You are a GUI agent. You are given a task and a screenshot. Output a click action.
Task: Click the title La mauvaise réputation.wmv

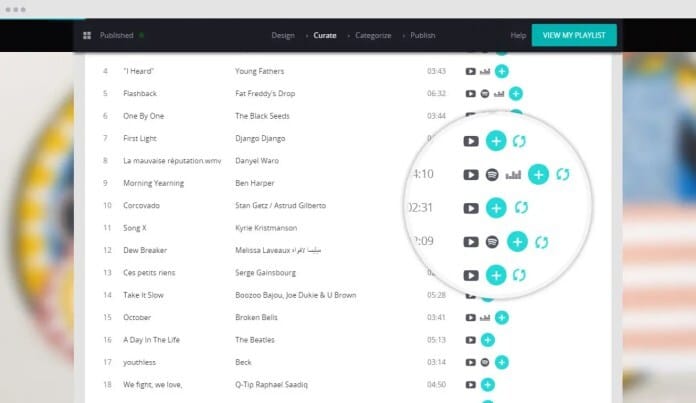point(172,161)
